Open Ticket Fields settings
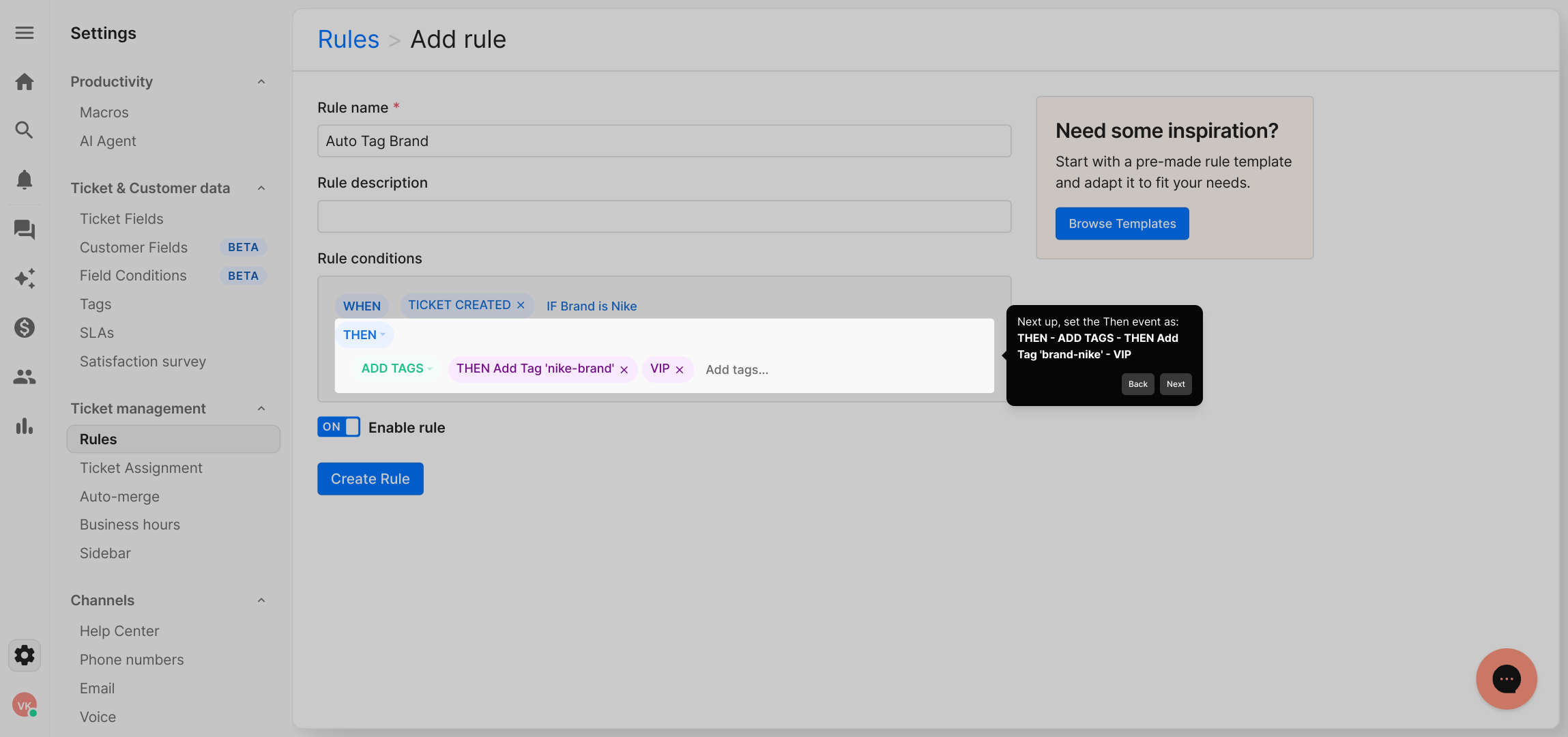 (x=121, y=219)
